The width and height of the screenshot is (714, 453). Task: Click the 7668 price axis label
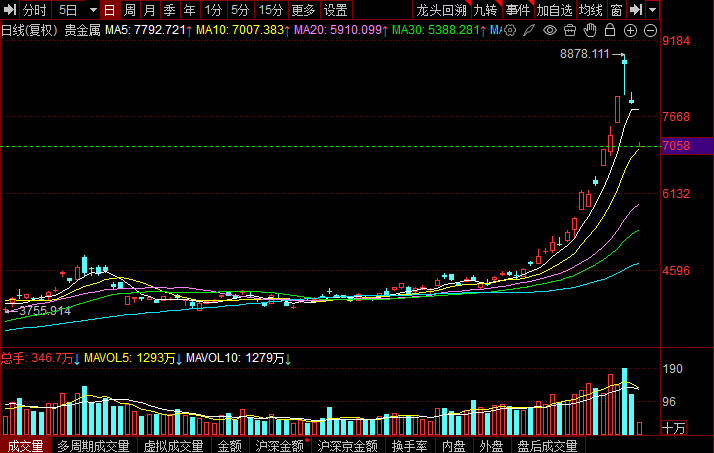(x=676, y=117)
